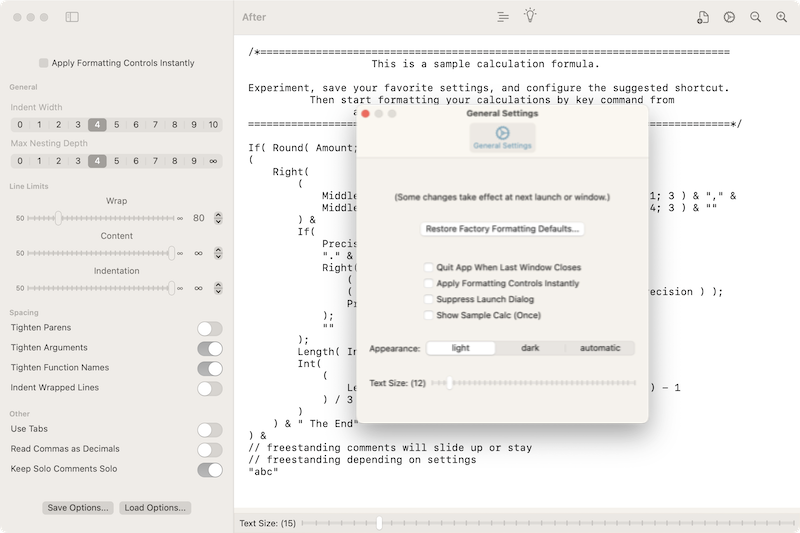
Task: Select the General Settings tab icon
Action: pyautogui.click(x=503, y=137)
